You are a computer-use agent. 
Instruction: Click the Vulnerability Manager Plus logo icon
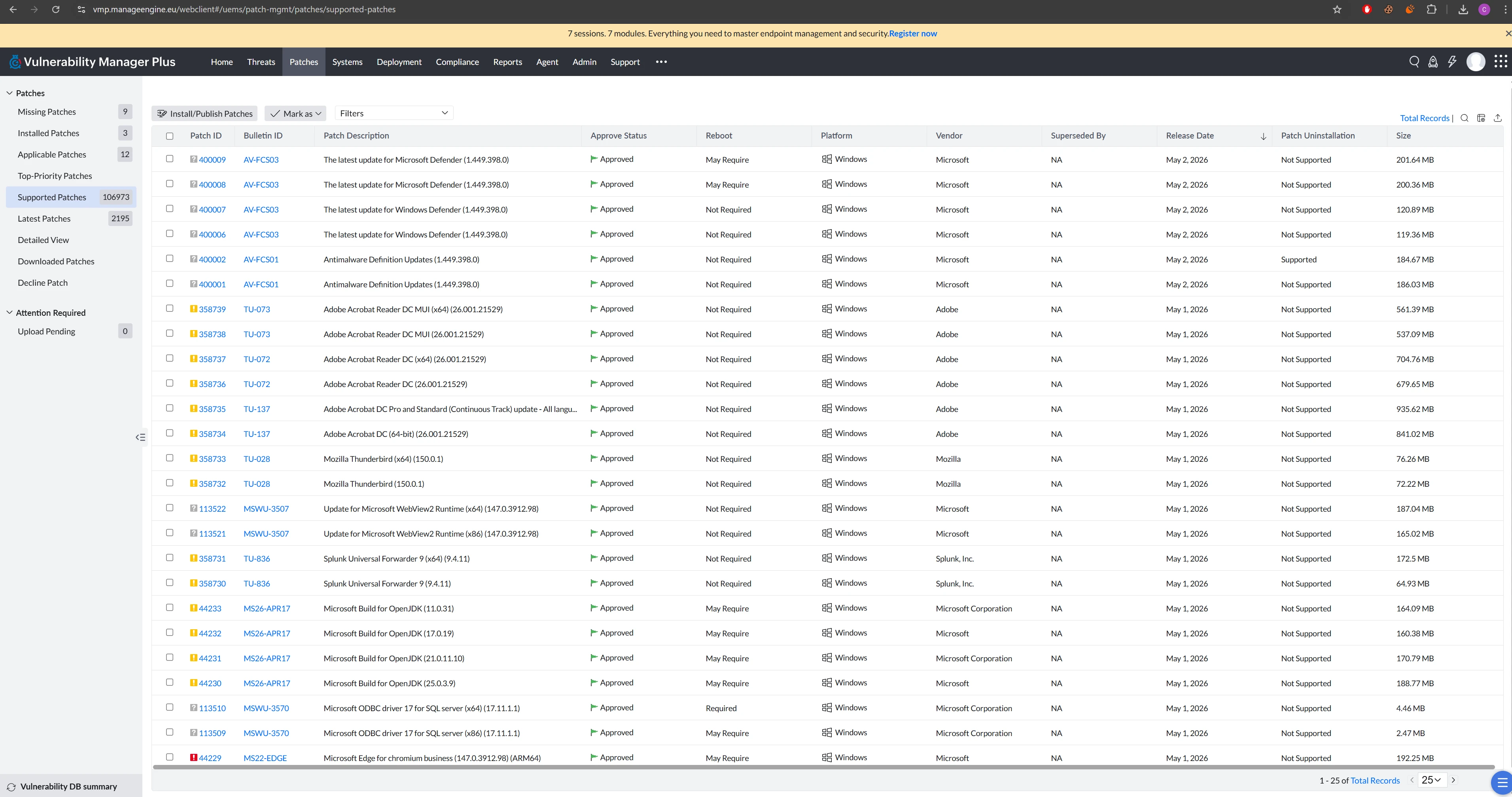click(x=15, y=62)
